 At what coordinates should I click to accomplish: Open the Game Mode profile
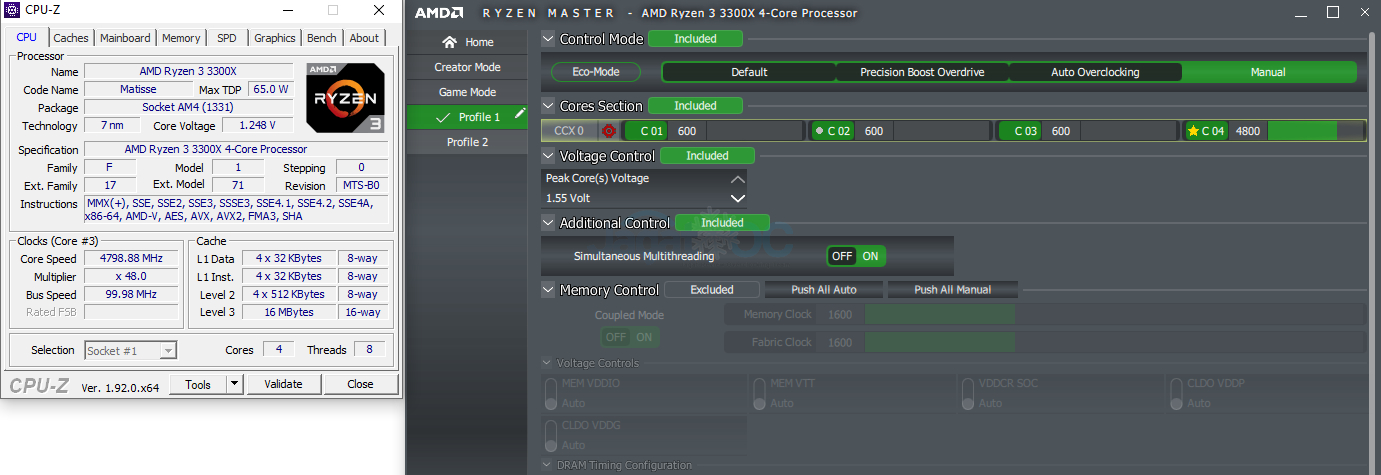click(467, 92)
